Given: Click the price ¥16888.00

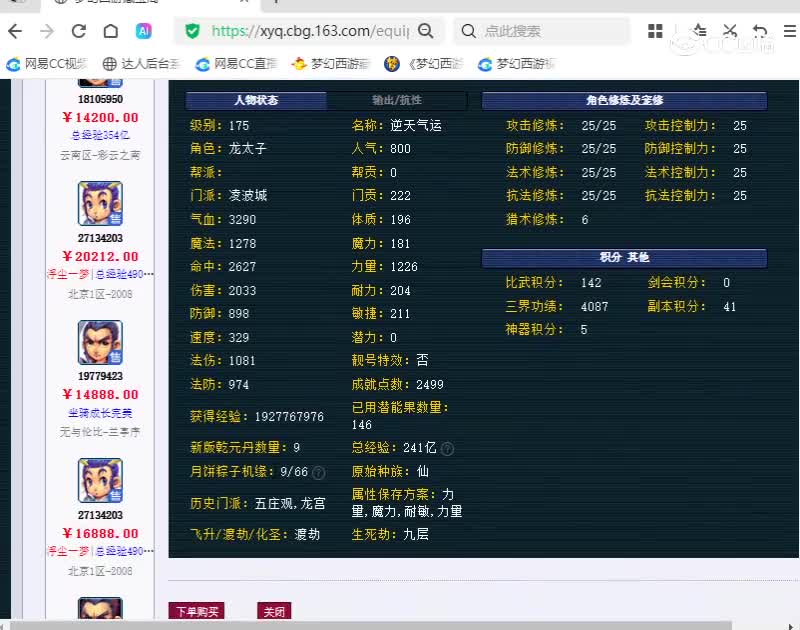Looking at the screenshot, I should click(x=100, y=533).
